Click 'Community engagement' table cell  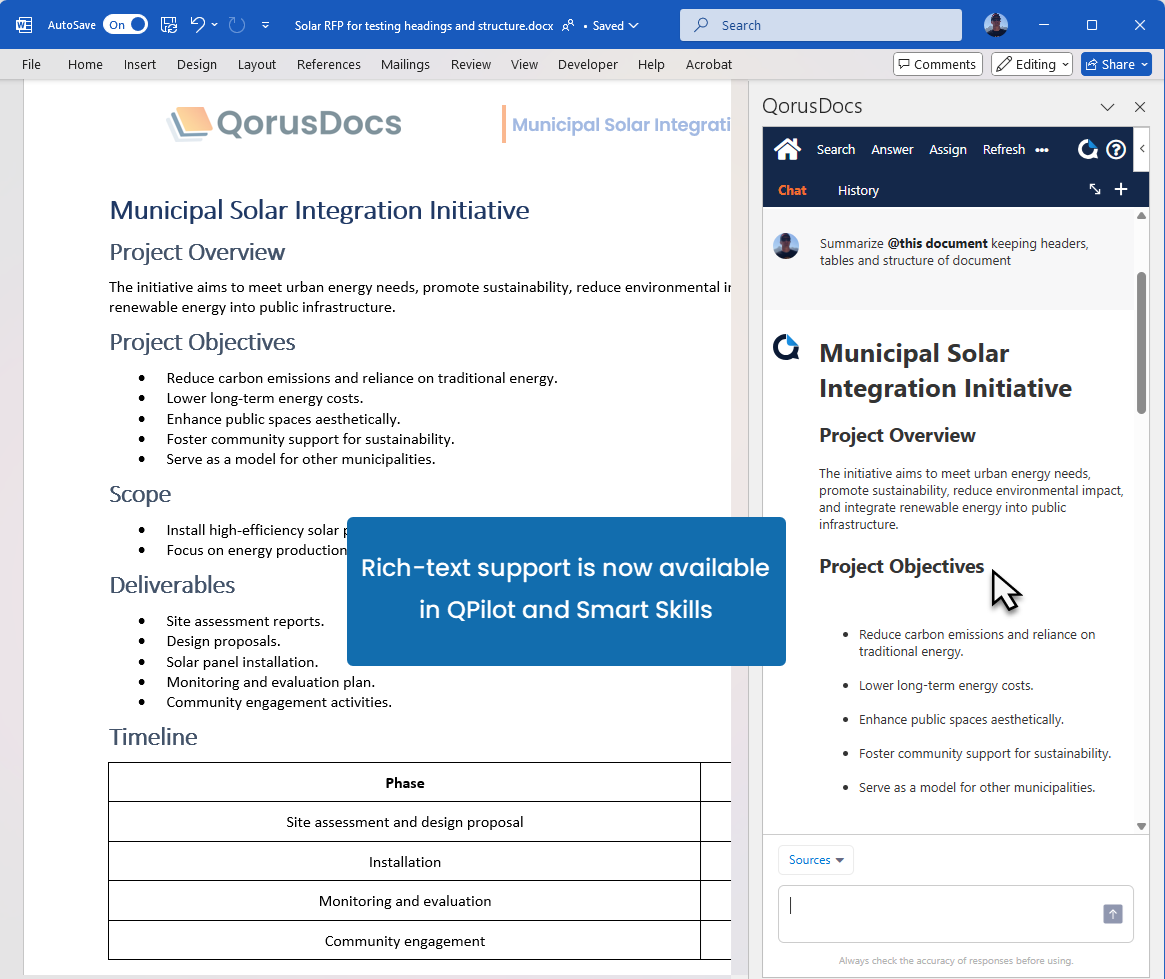[405, 941]
